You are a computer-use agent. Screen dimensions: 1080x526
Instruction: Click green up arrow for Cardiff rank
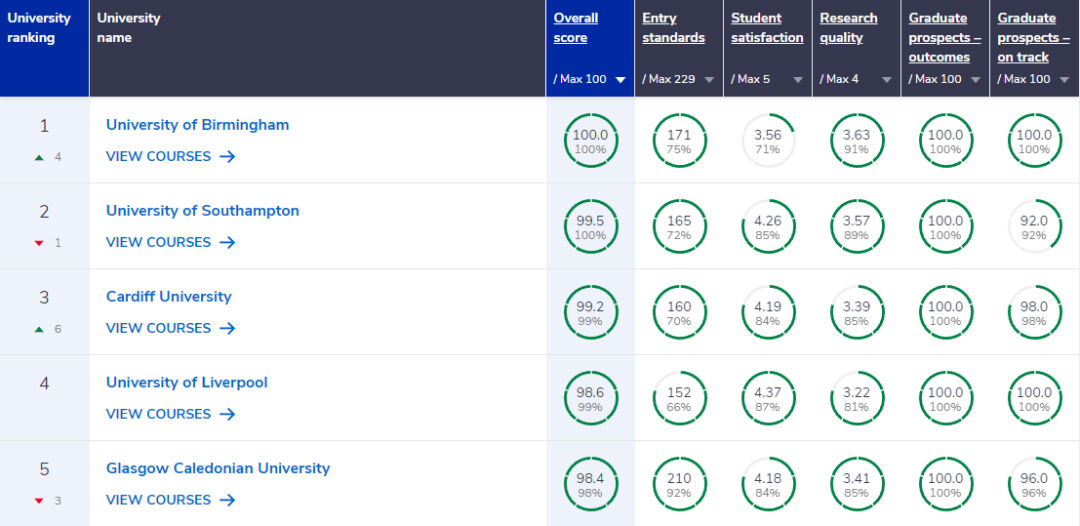pyautogui.click(x=39, y=330)
